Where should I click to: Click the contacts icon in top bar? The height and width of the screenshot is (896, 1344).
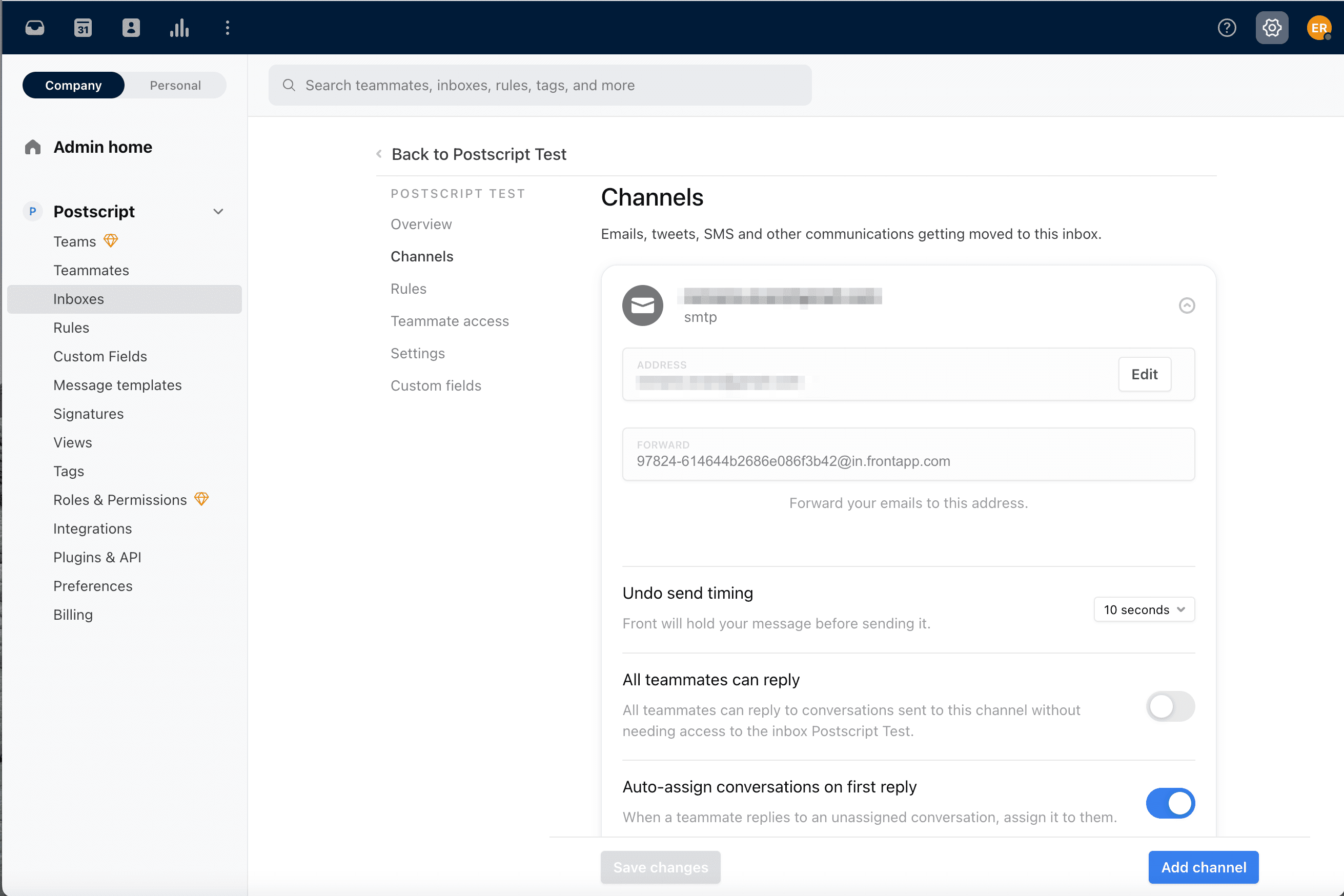click(x=131, y=27)
